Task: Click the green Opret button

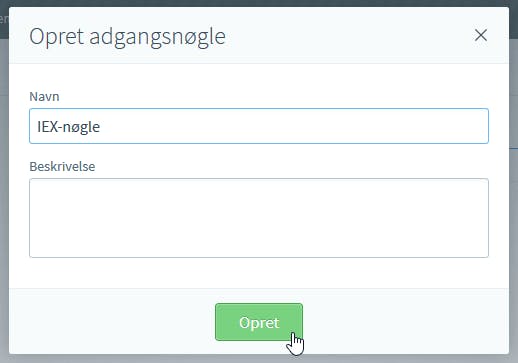Action: point(259,322)
